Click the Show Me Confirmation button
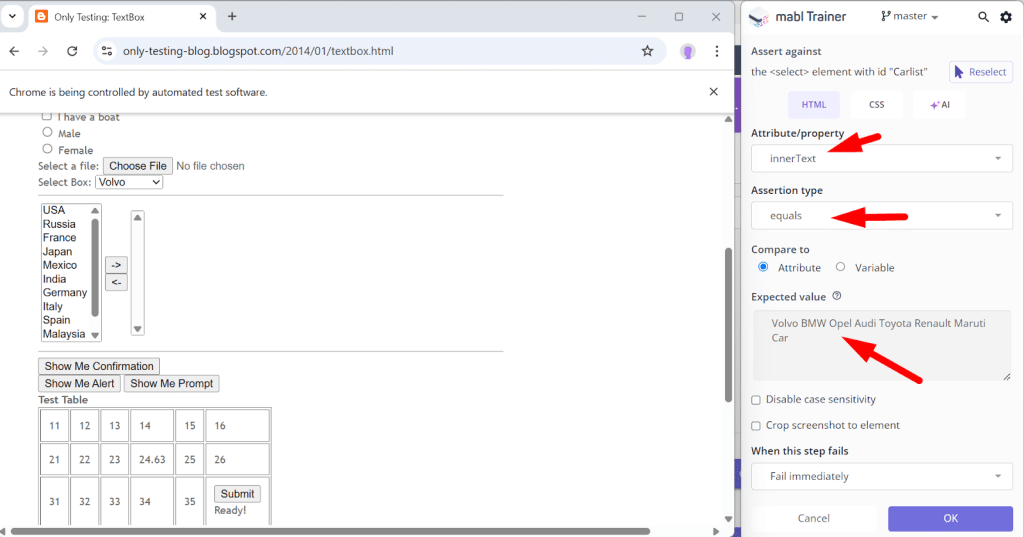Image resolution: width=1024 pixels, height=537 pixels. 99,366
